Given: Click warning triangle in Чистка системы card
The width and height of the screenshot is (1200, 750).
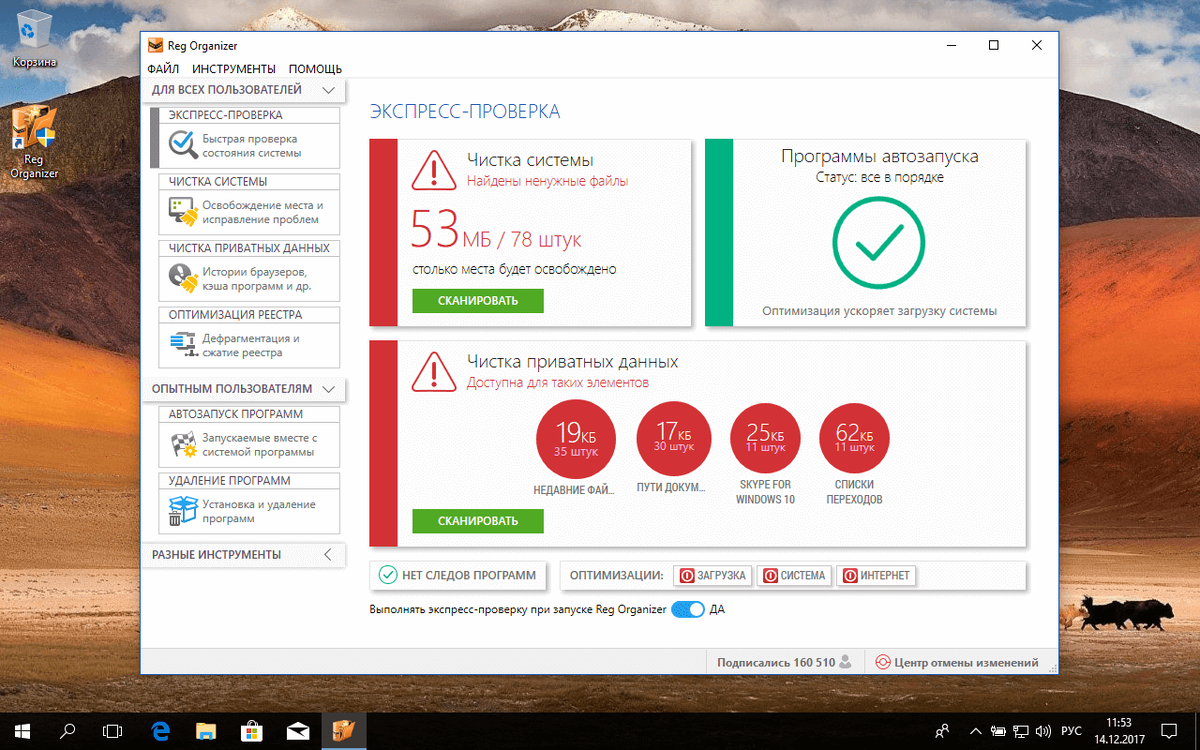Looking at the screenshot, I should click(433, 169).
